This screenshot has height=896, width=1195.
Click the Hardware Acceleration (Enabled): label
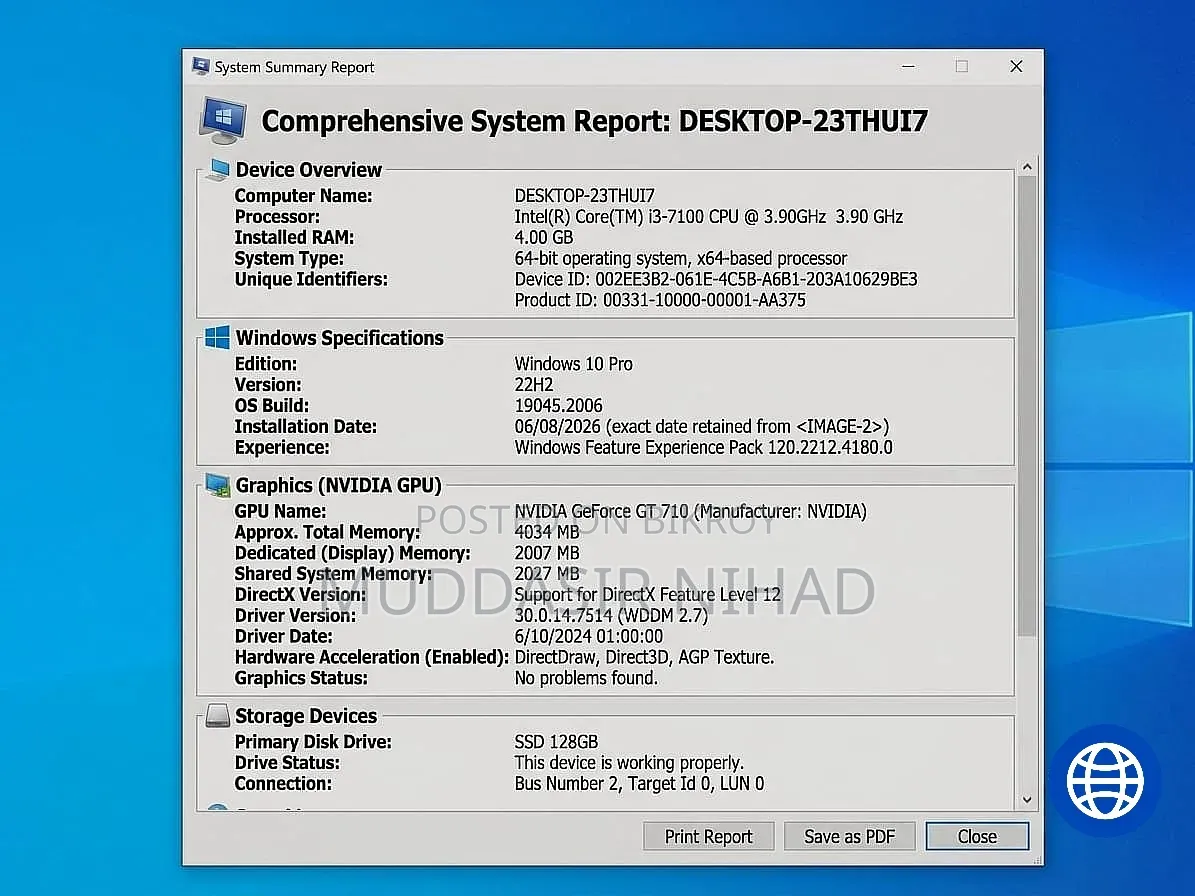click(x=372, y=658)
